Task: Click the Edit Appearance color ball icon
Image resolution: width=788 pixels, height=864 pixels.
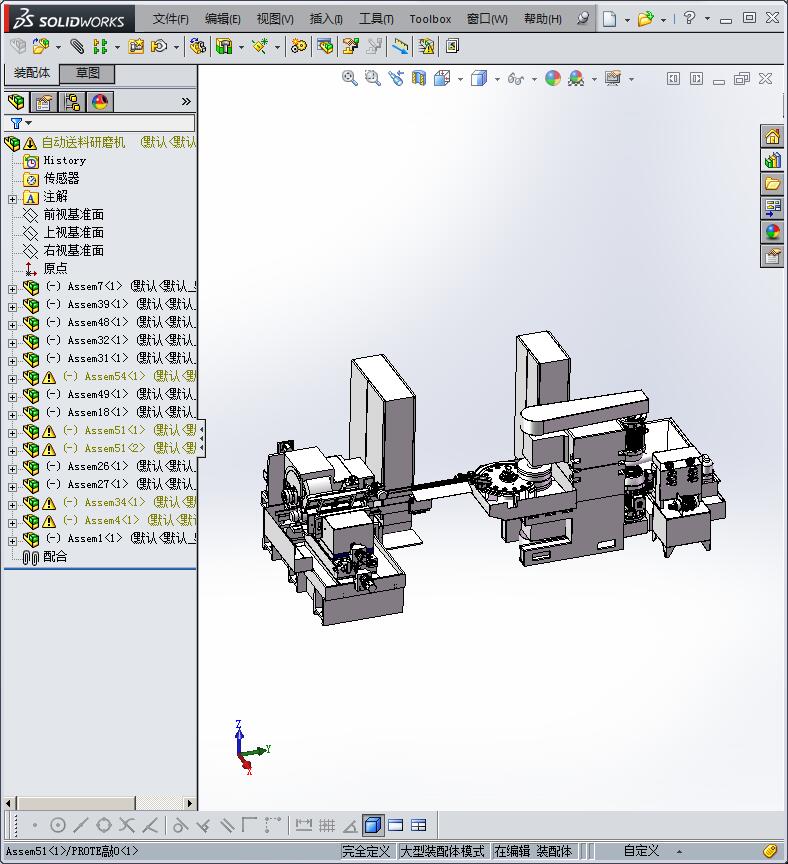Action: click(553, 78)
